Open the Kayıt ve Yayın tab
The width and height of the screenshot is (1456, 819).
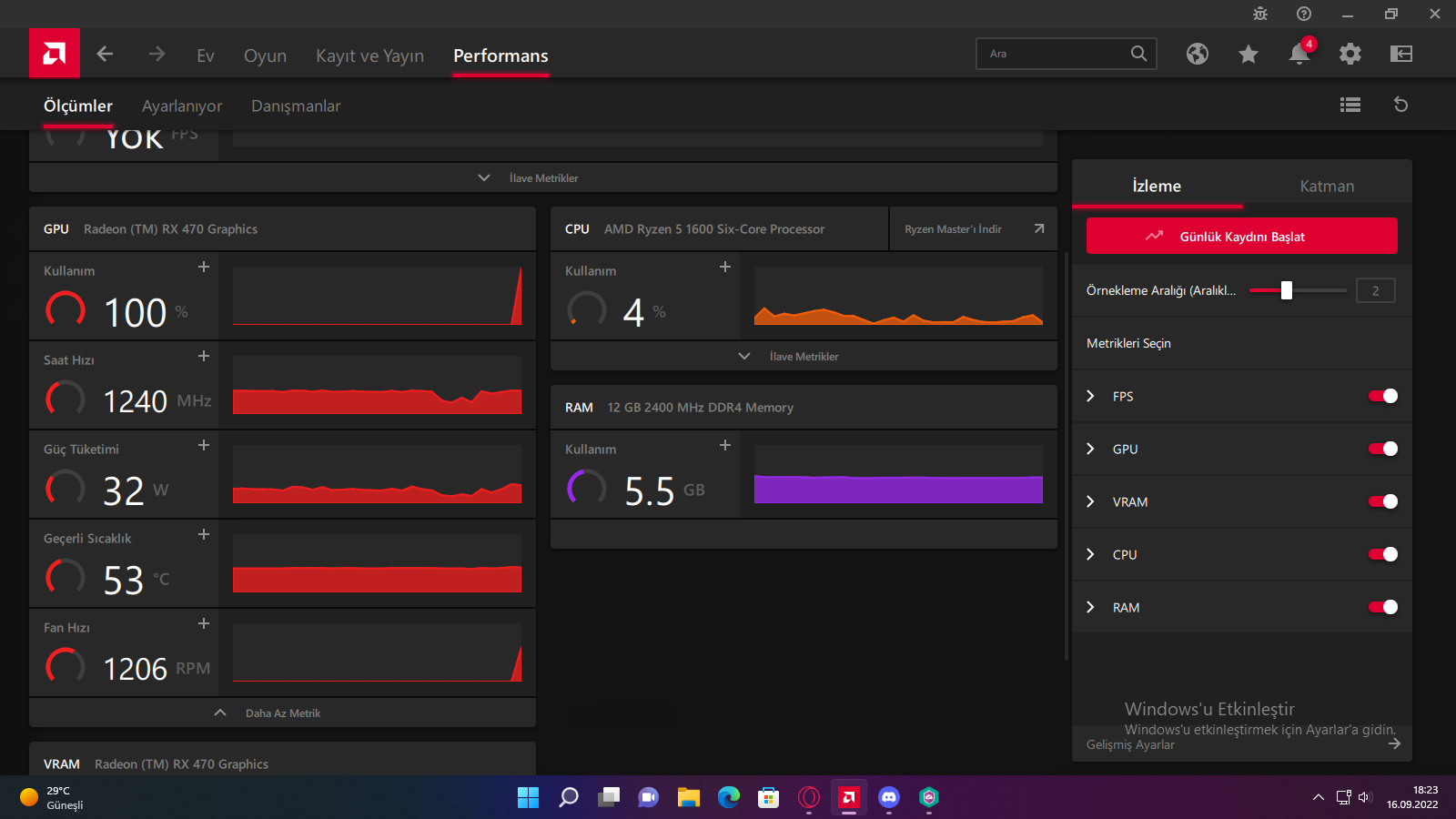(x=369, y=56)
